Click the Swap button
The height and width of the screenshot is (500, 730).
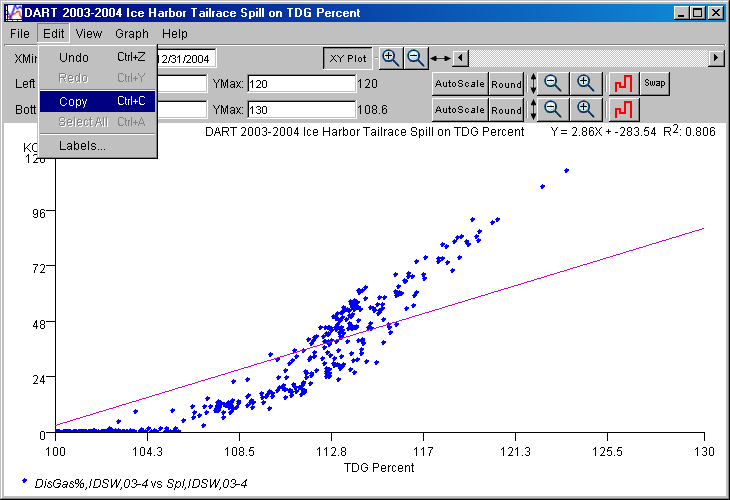click(x=655, y=83)
